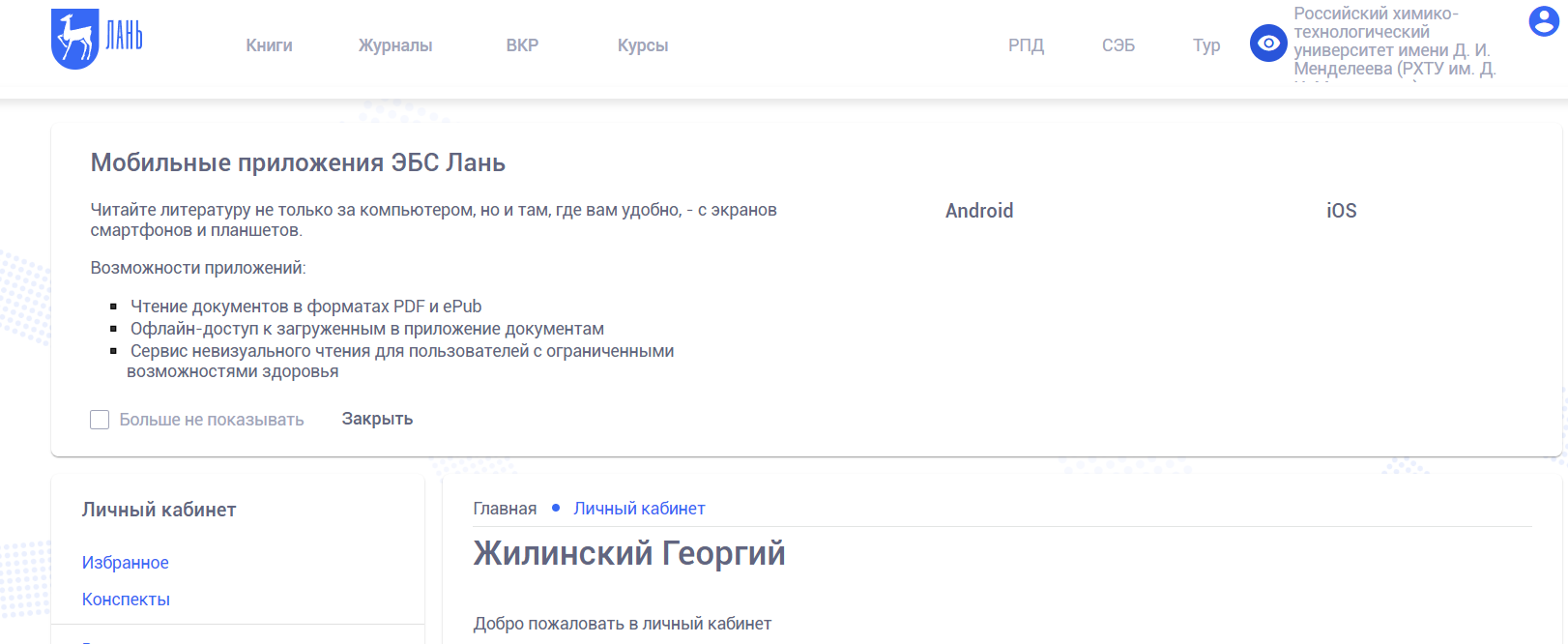Navigate to РПД in the header
The height and width of the screenshot is (644, 1568).
(x=1026, y=45)
